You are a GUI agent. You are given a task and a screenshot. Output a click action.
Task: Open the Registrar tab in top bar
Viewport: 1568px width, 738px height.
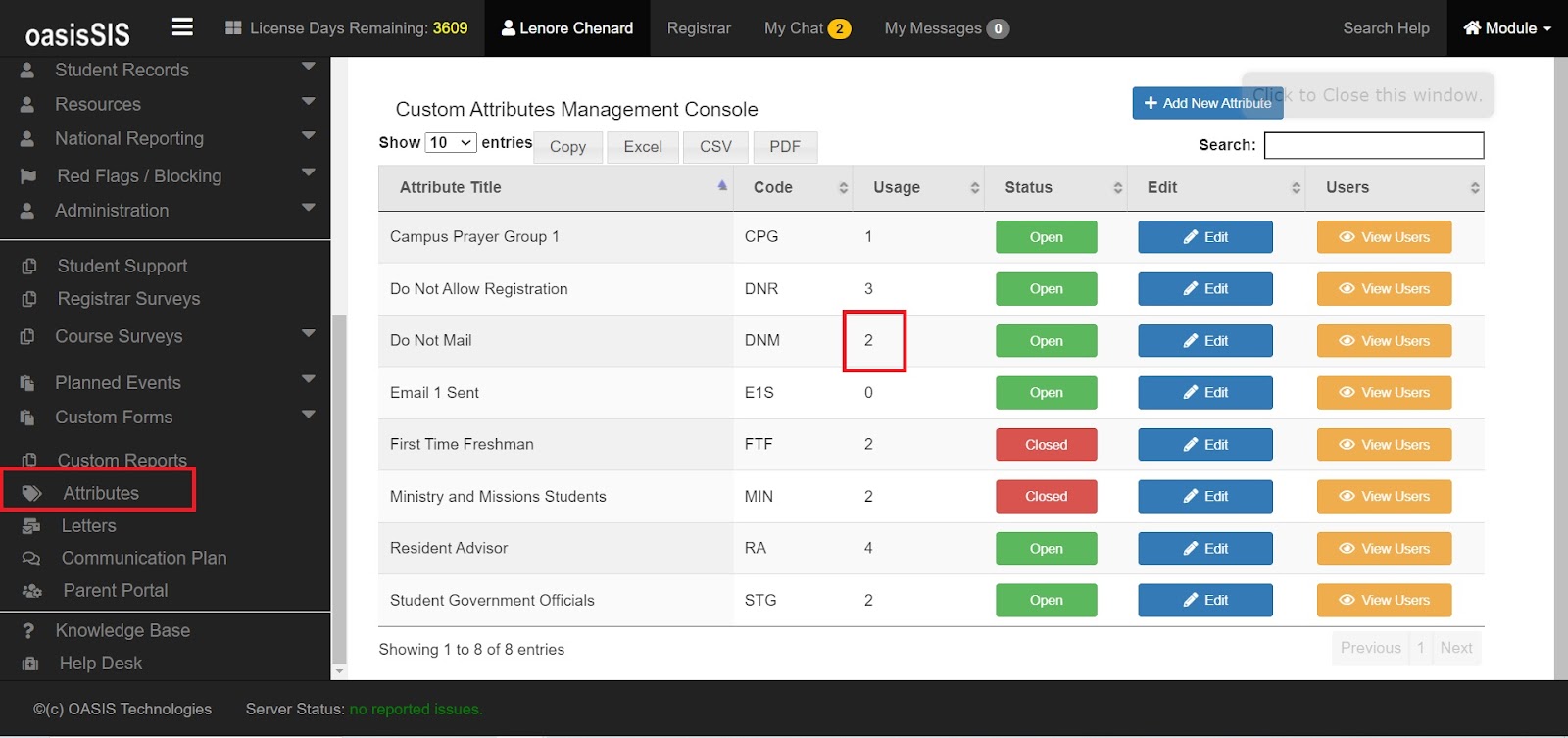pos(699,28)
